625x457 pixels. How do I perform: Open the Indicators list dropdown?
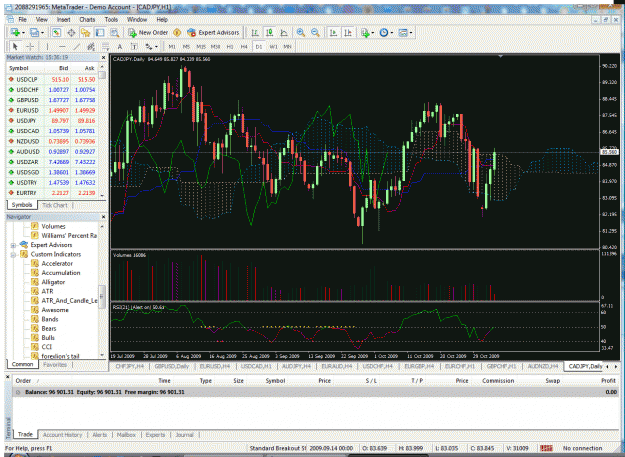tap(367, 33)
